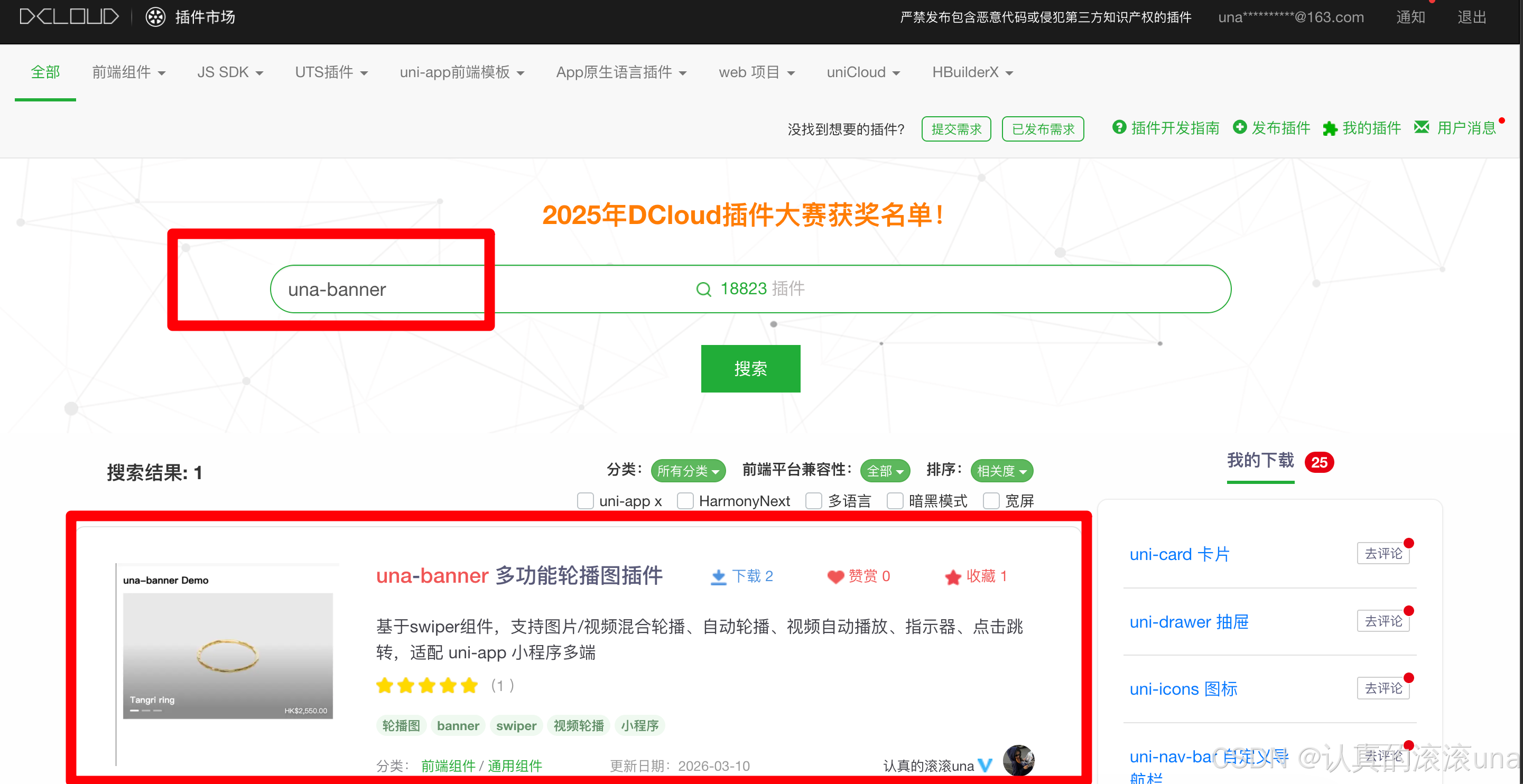This screenshot has height=784, width=1523.
Task: Click the download icon beside 下载 2
Action: click(x=718, y=576)
